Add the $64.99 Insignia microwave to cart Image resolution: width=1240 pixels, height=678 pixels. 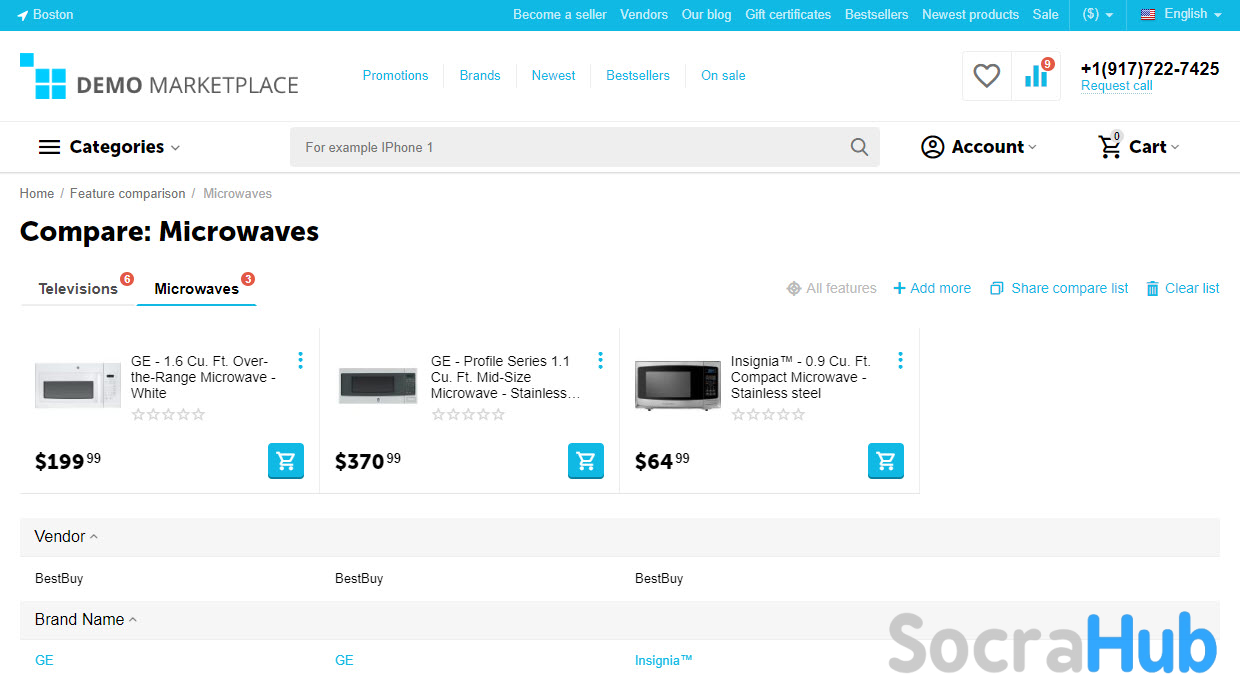coord(886,461)
